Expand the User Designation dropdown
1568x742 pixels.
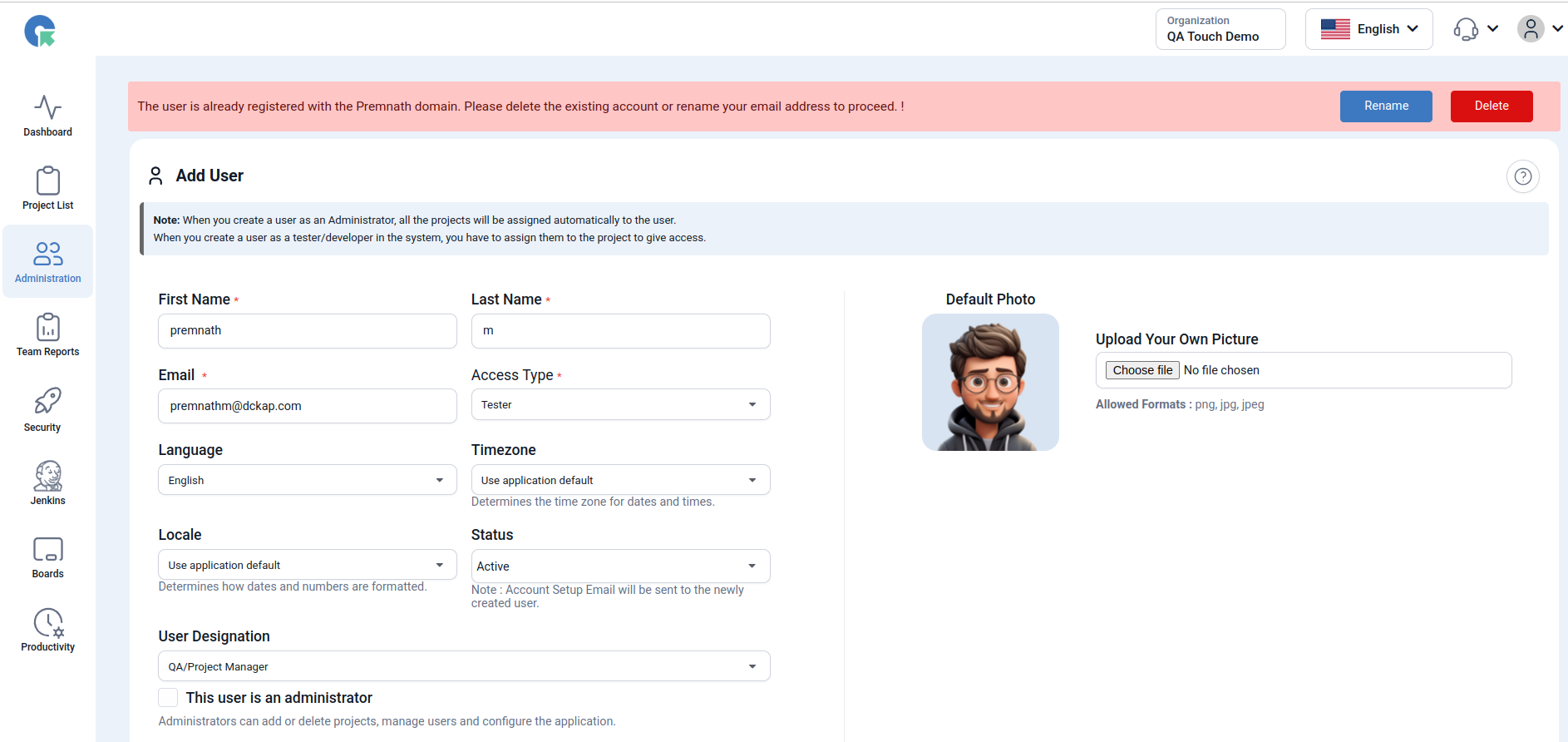[x=464, y=666]
